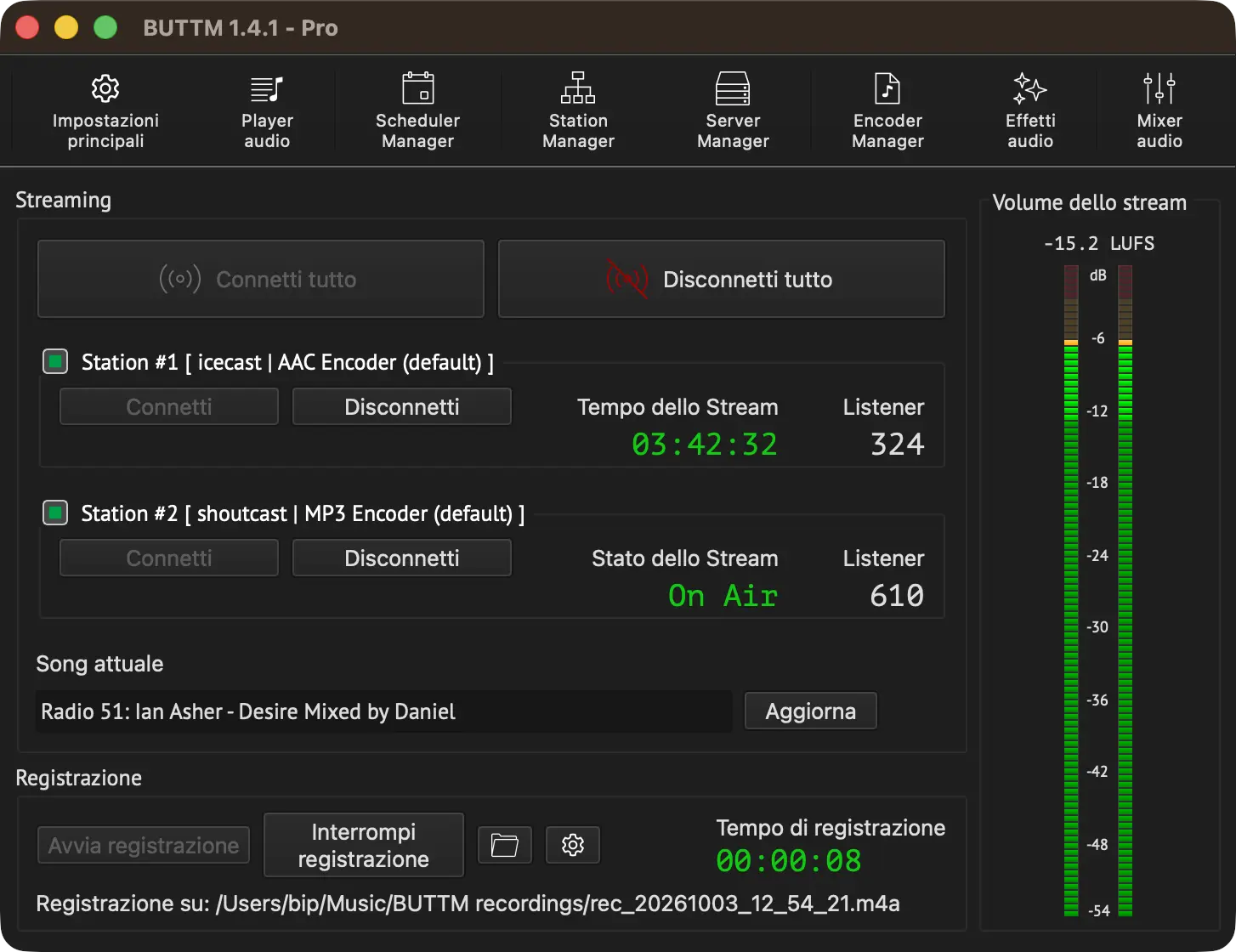Click Aggiorna to update song
This screenshot has height=952, width=1236.
[811, 711]
